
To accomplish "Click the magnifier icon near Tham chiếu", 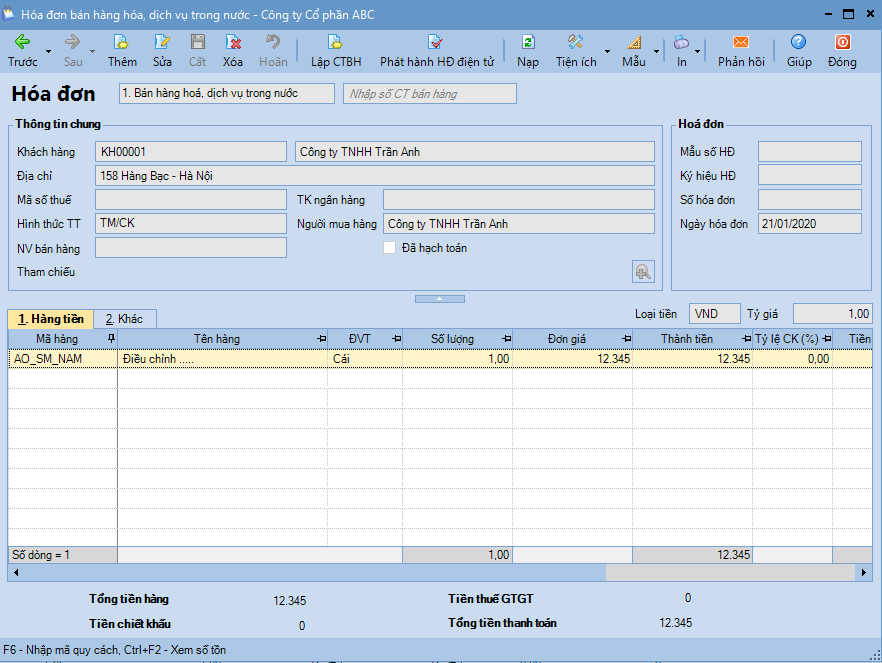I will point(643,271).
